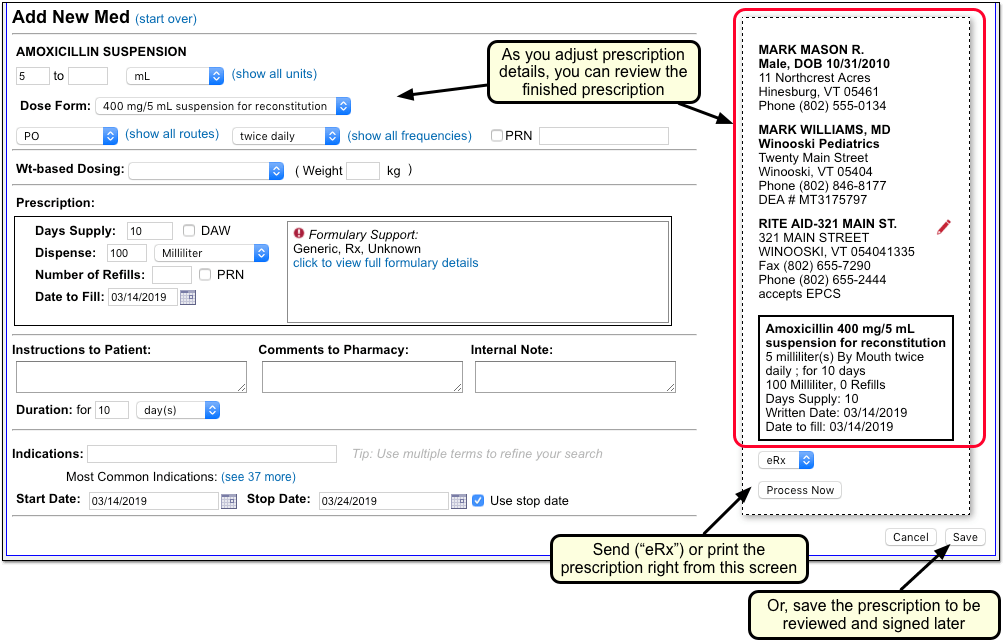Click the Weight kg input field

coord(363,171)
